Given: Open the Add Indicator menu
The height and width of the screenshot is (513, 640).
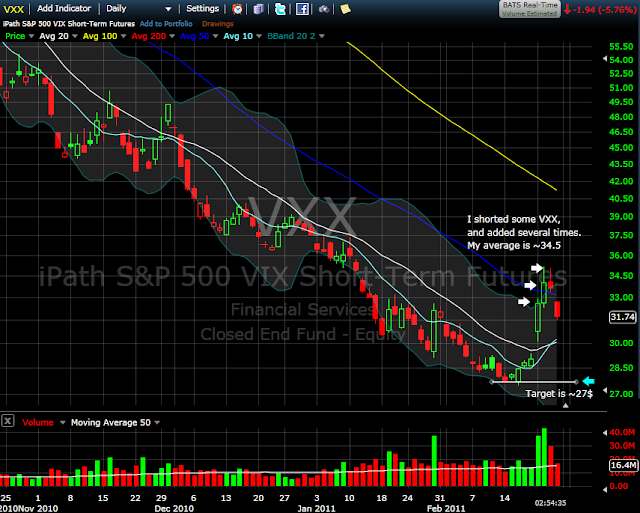Looking at the screenshot, I should coord(64,9).
